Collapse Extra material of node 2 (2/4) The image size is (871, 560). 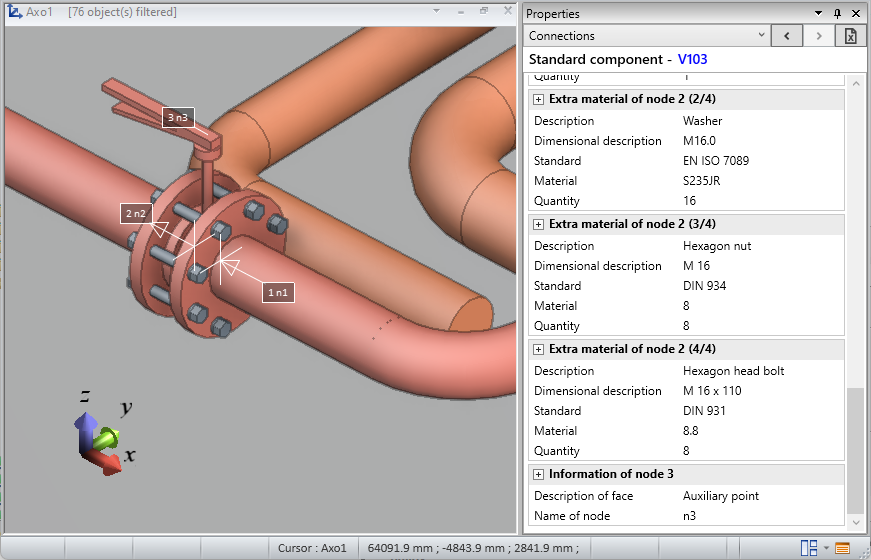click(538, 99)
